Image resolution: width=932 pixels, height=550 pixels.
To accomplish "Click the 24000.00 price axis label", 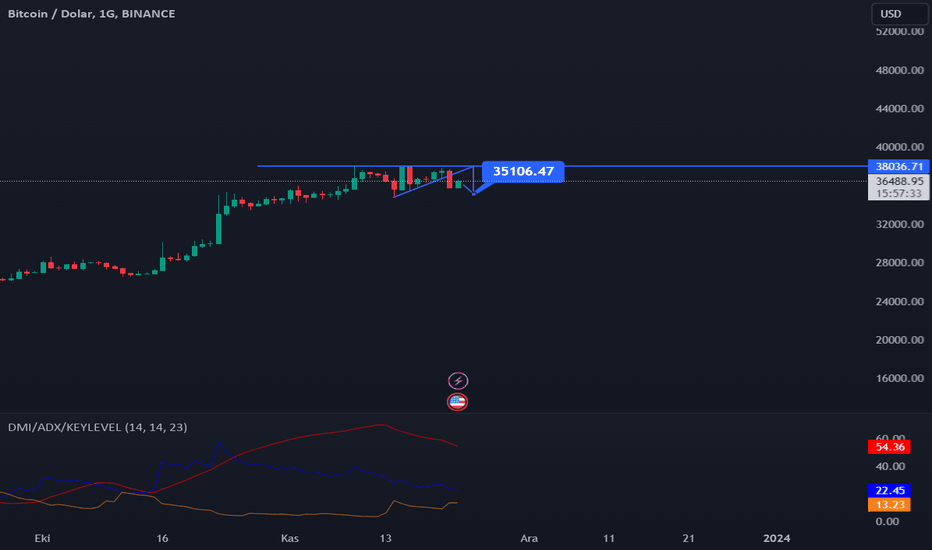I will pos(899,301).
